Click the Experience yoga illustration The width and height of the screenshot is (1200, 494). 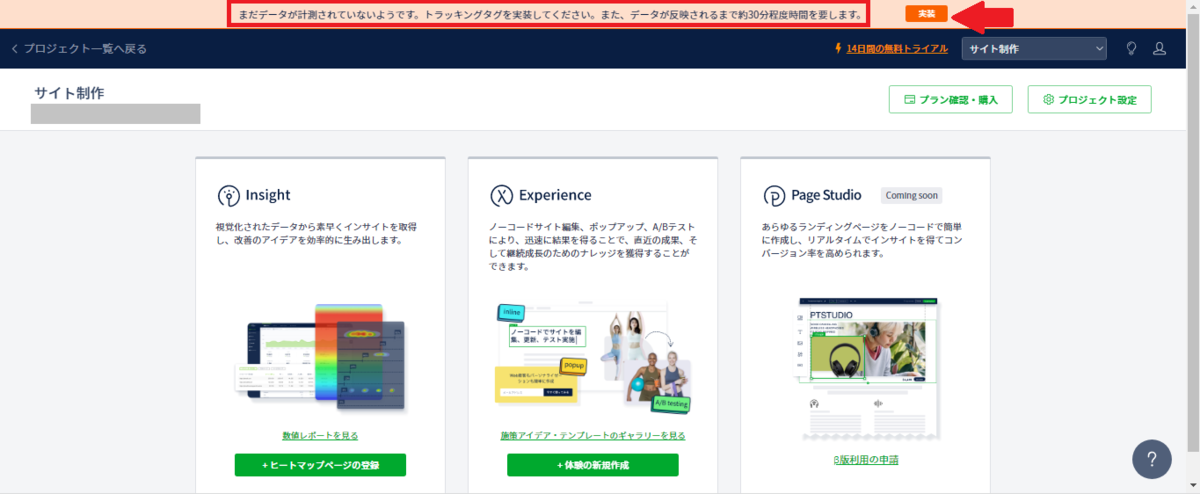(593, 359)
